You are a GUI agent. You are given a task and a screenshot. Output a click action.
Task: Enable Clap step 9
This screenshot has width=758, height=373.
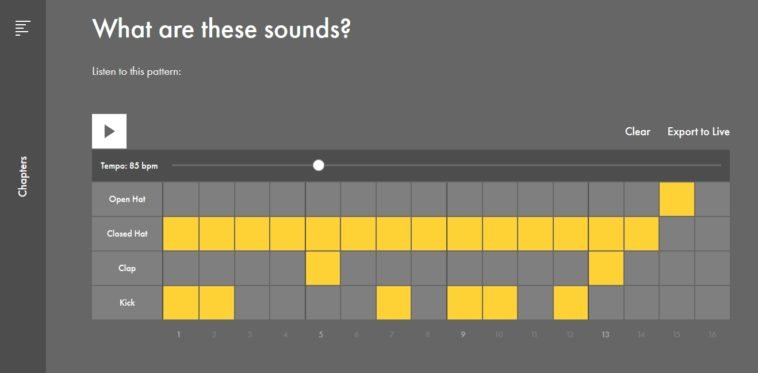[x=465, y=268]
